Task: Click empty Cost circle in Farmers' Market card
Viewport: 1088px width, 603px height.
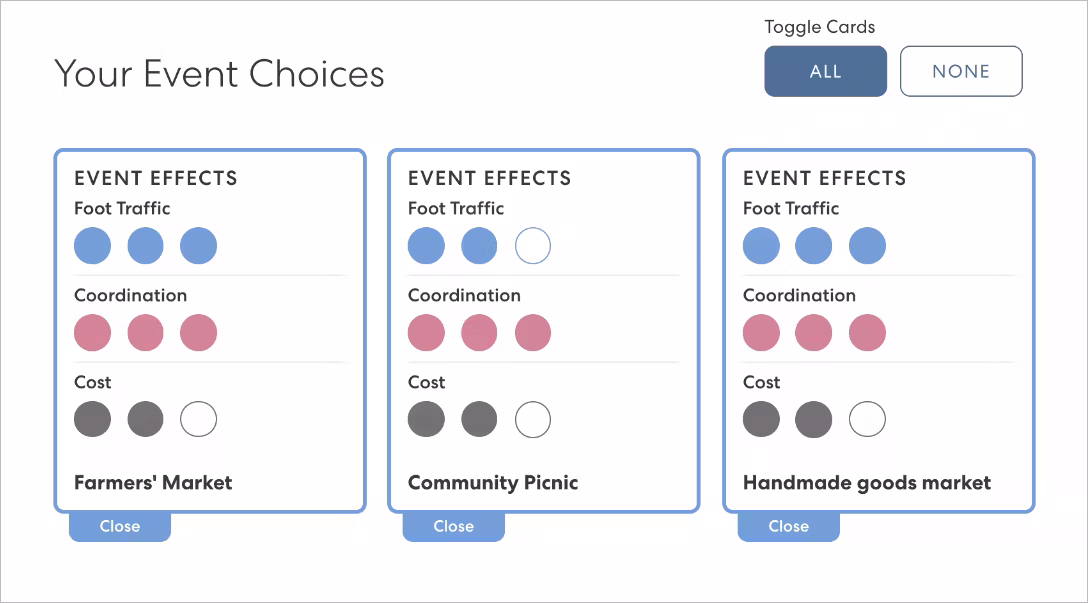Action: coord(198,420)
